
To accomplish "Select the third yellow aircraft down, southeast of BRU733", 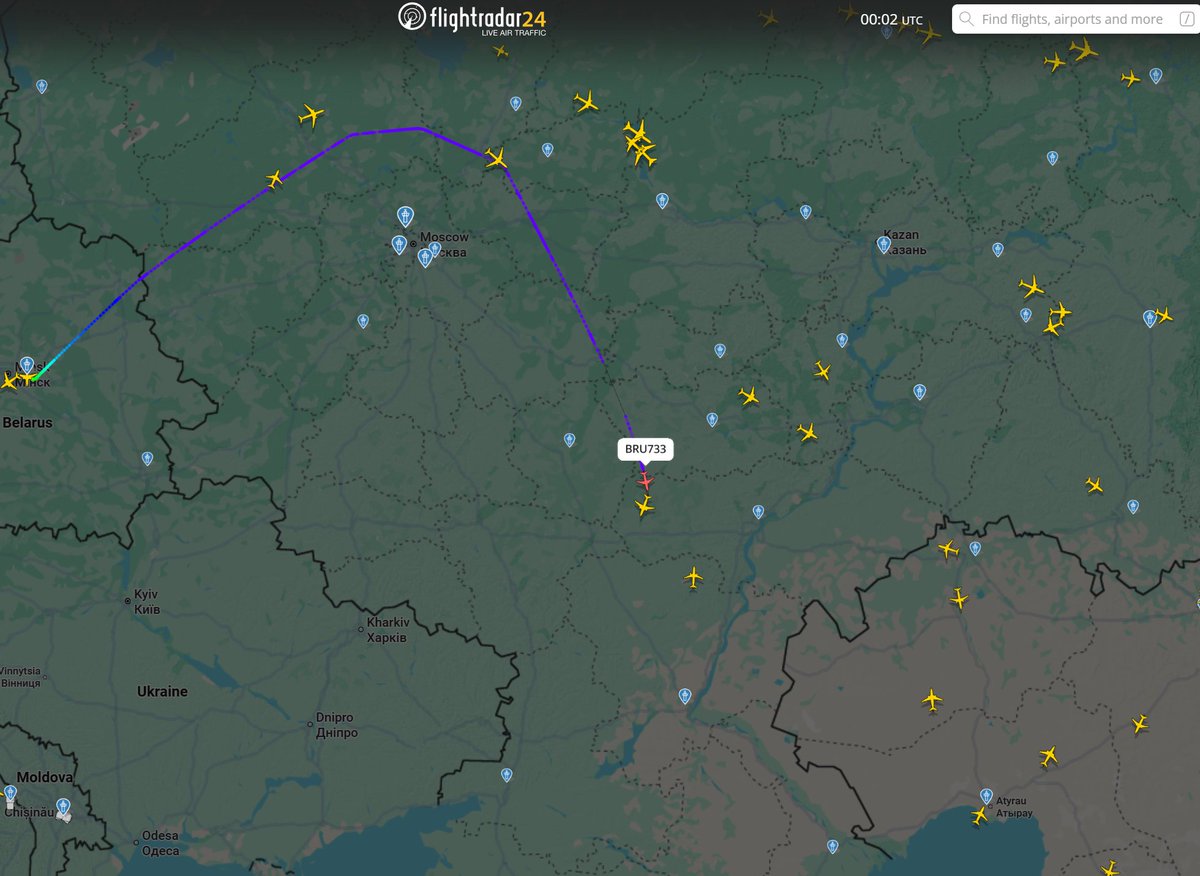I will tap(694, 578).
